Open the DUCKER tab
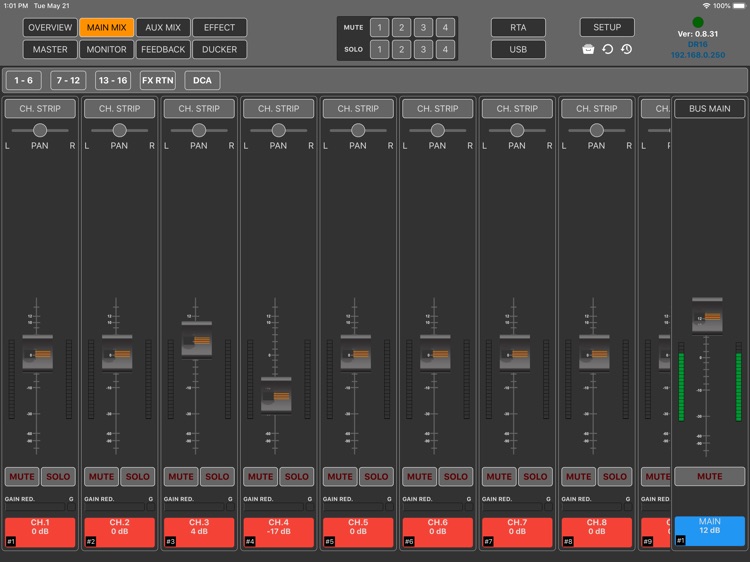 [x=220, y=49]
